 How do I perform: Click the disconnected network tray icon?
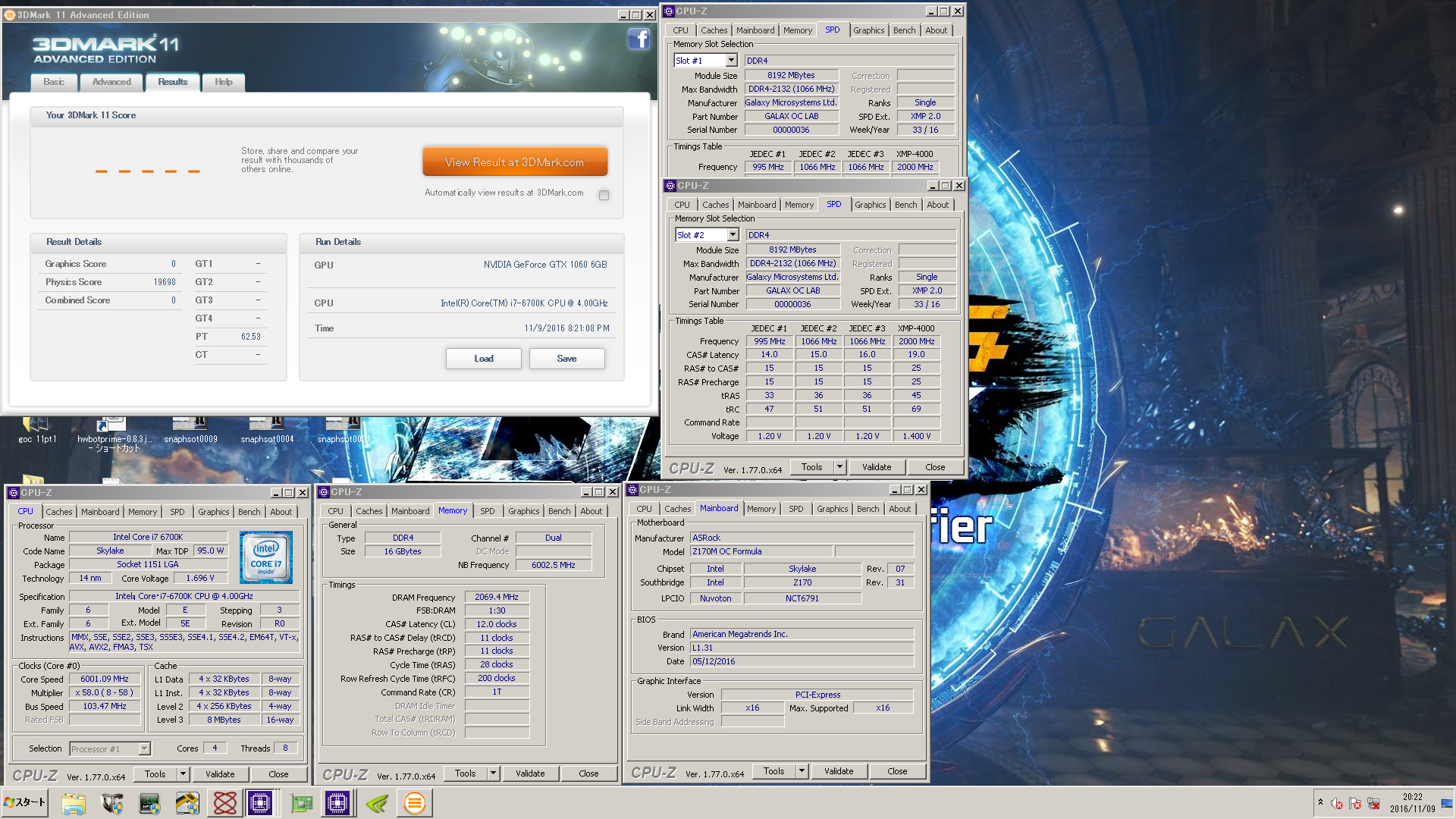1373,803
